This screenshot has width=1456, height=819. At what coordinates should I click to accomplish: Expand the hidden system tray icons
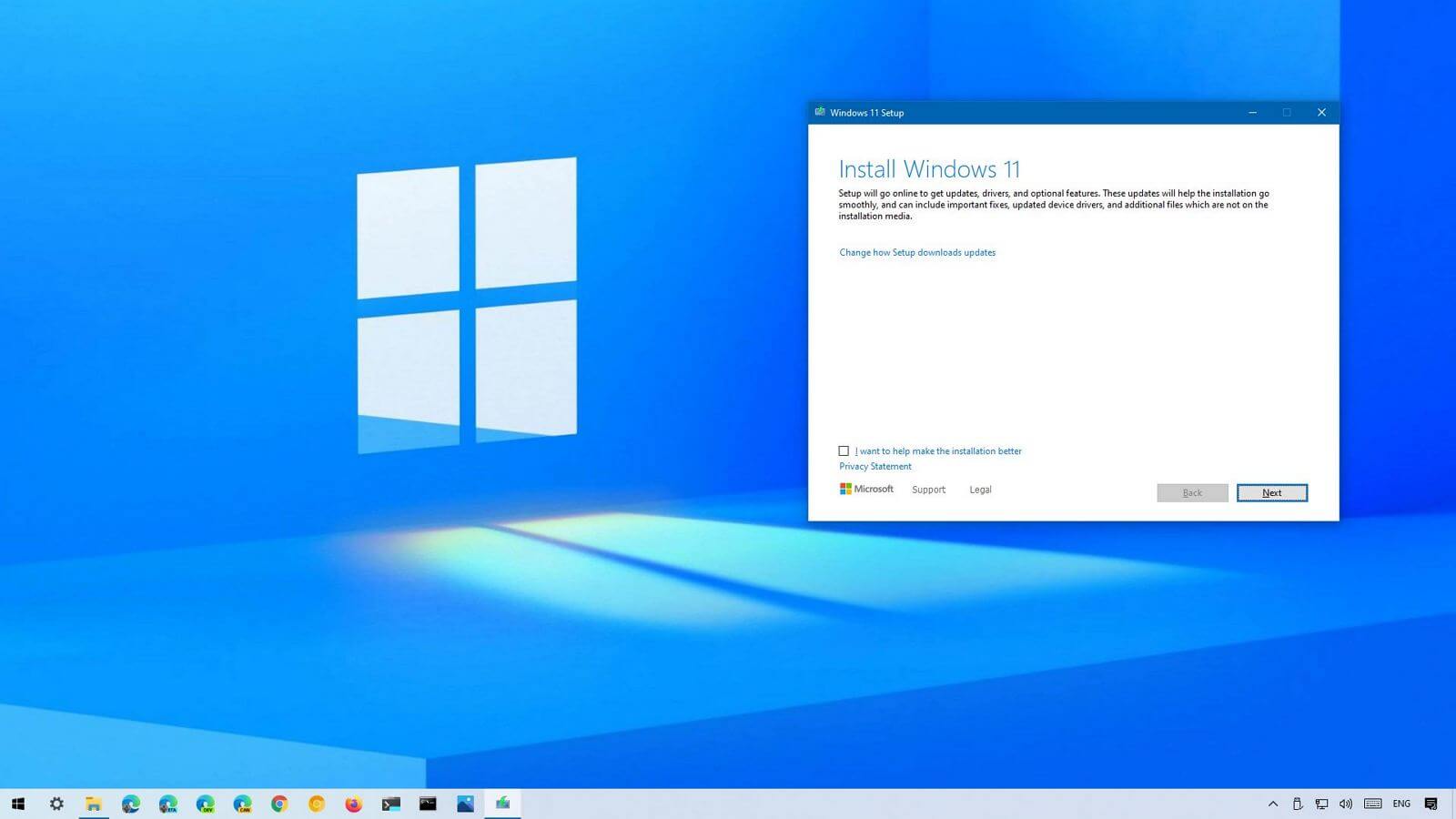tap(1272, 804)
